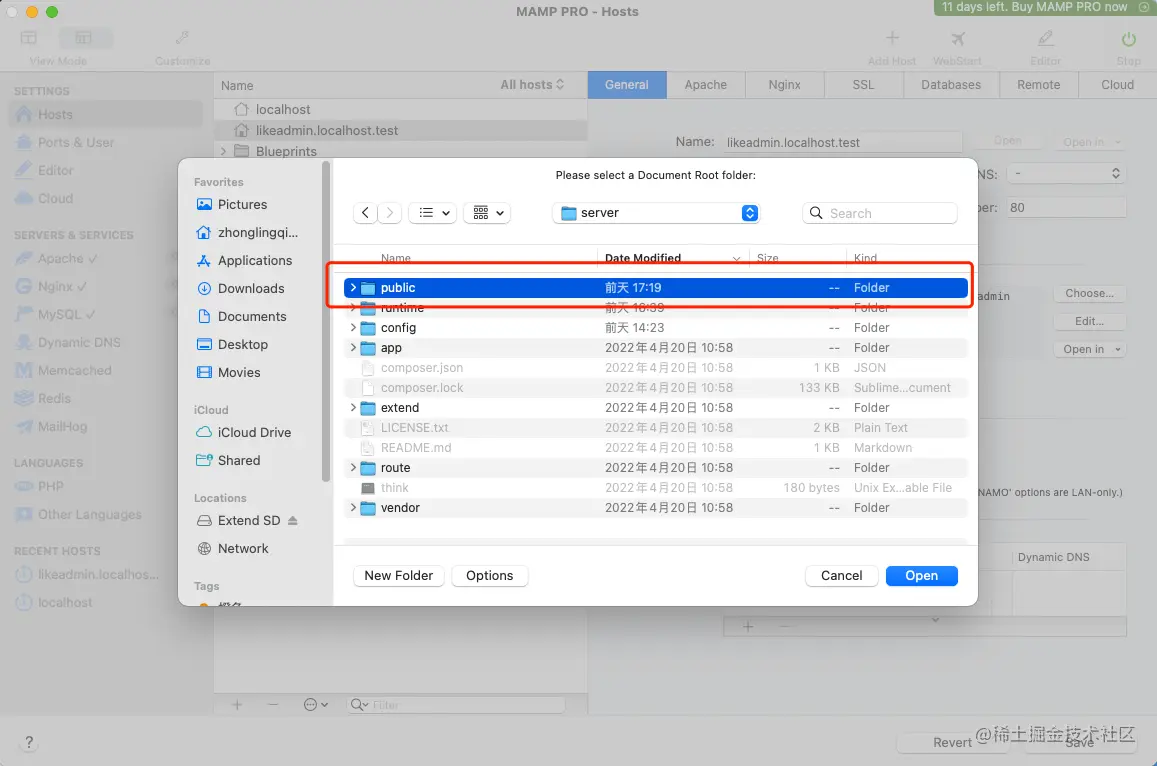Image resolution: width=1157 pixels, height=766 pixels.
Task: Switch to Remote tab in MAMP
Action: (x=1039, y=85)
